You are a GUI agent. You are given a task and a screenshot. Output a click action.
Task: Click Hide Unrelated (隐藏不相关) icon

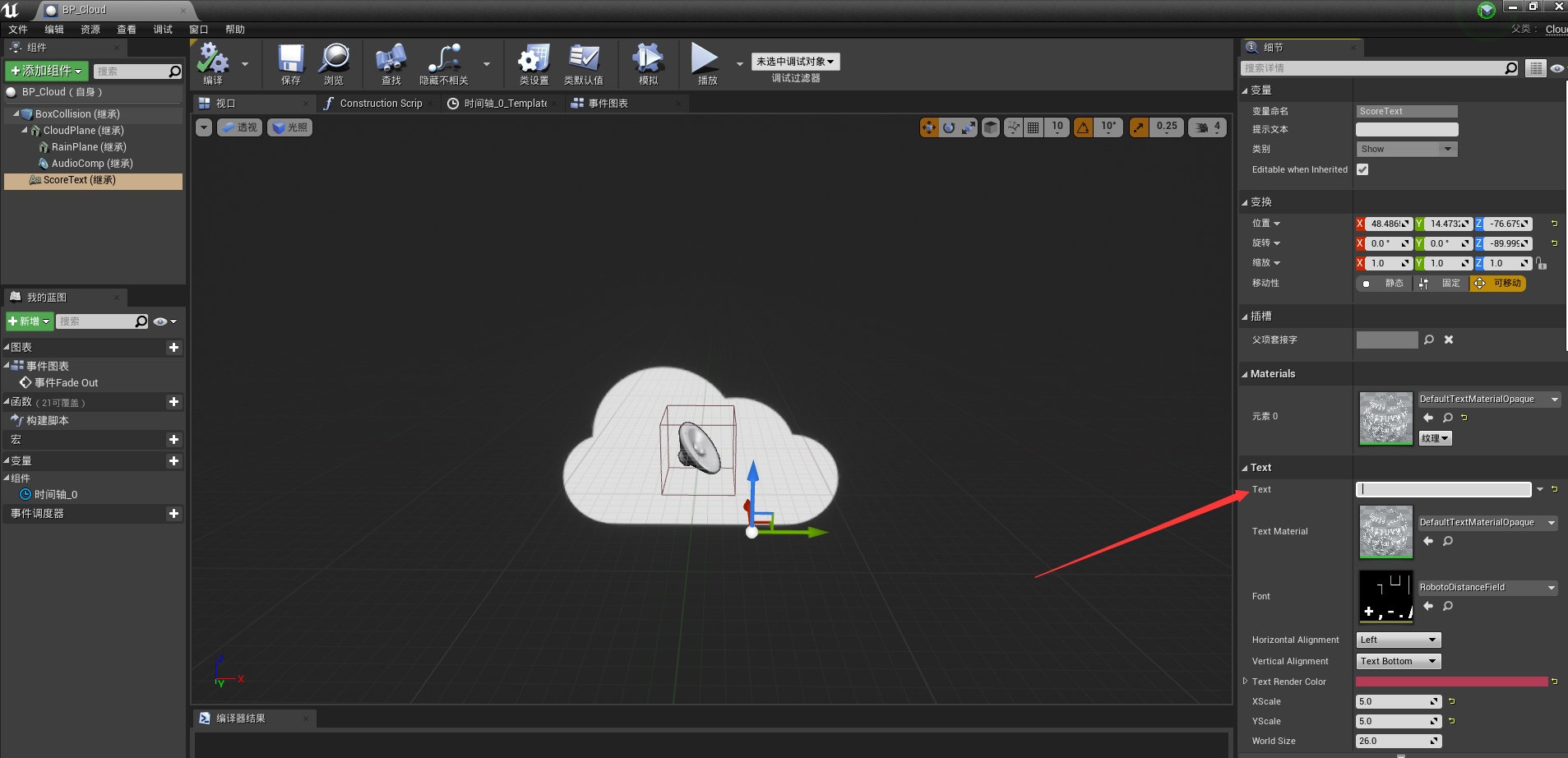tap(444, 60)
